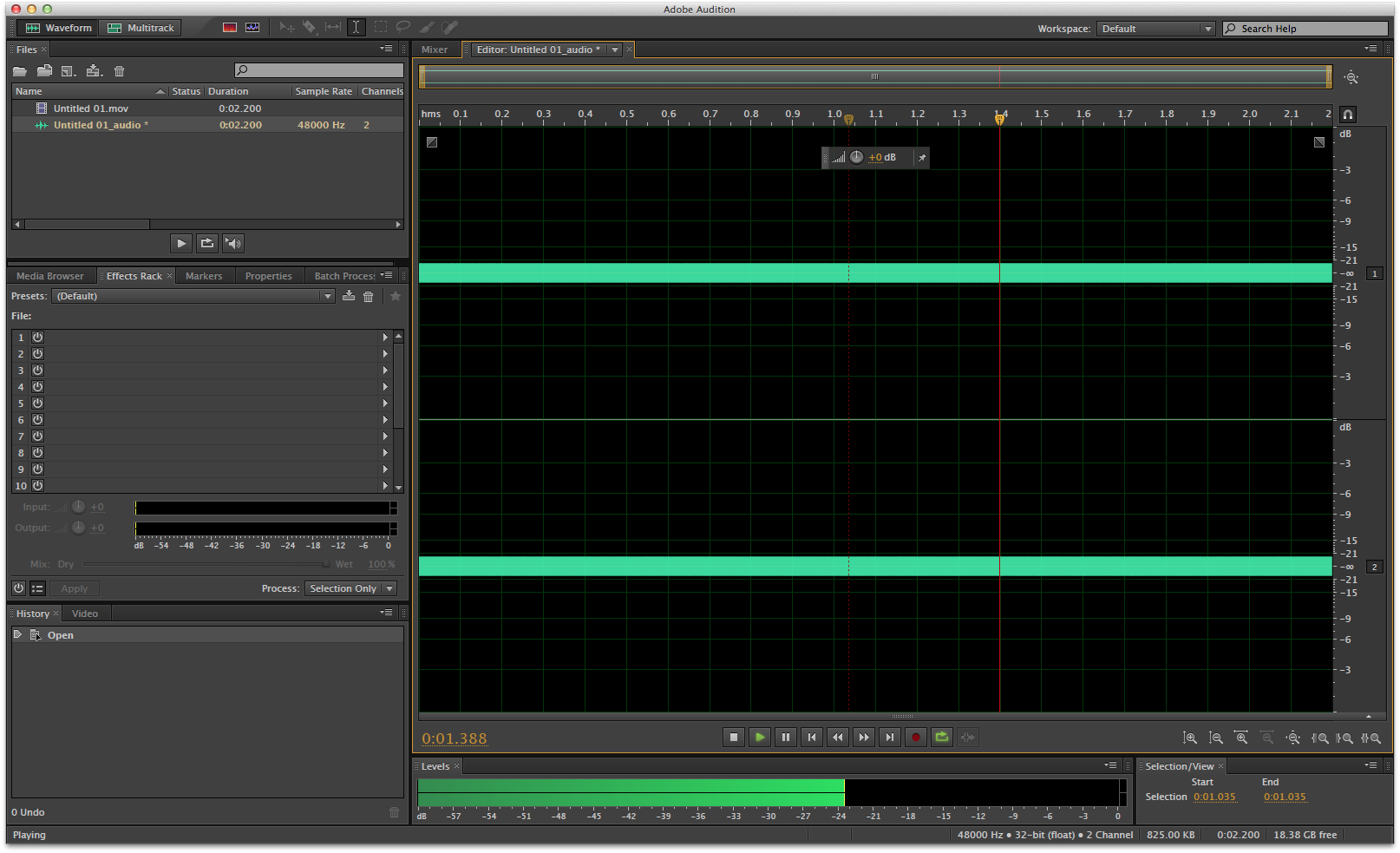Click the Record button

pos(916,738)
